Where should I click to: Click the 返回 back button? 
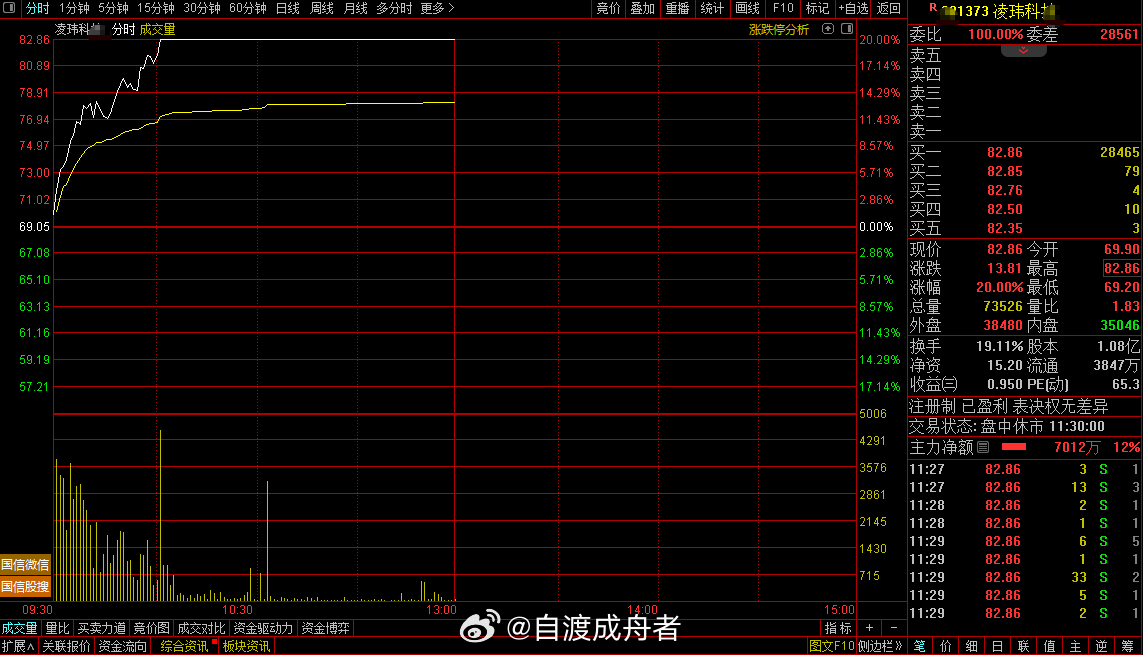point(889,8)
